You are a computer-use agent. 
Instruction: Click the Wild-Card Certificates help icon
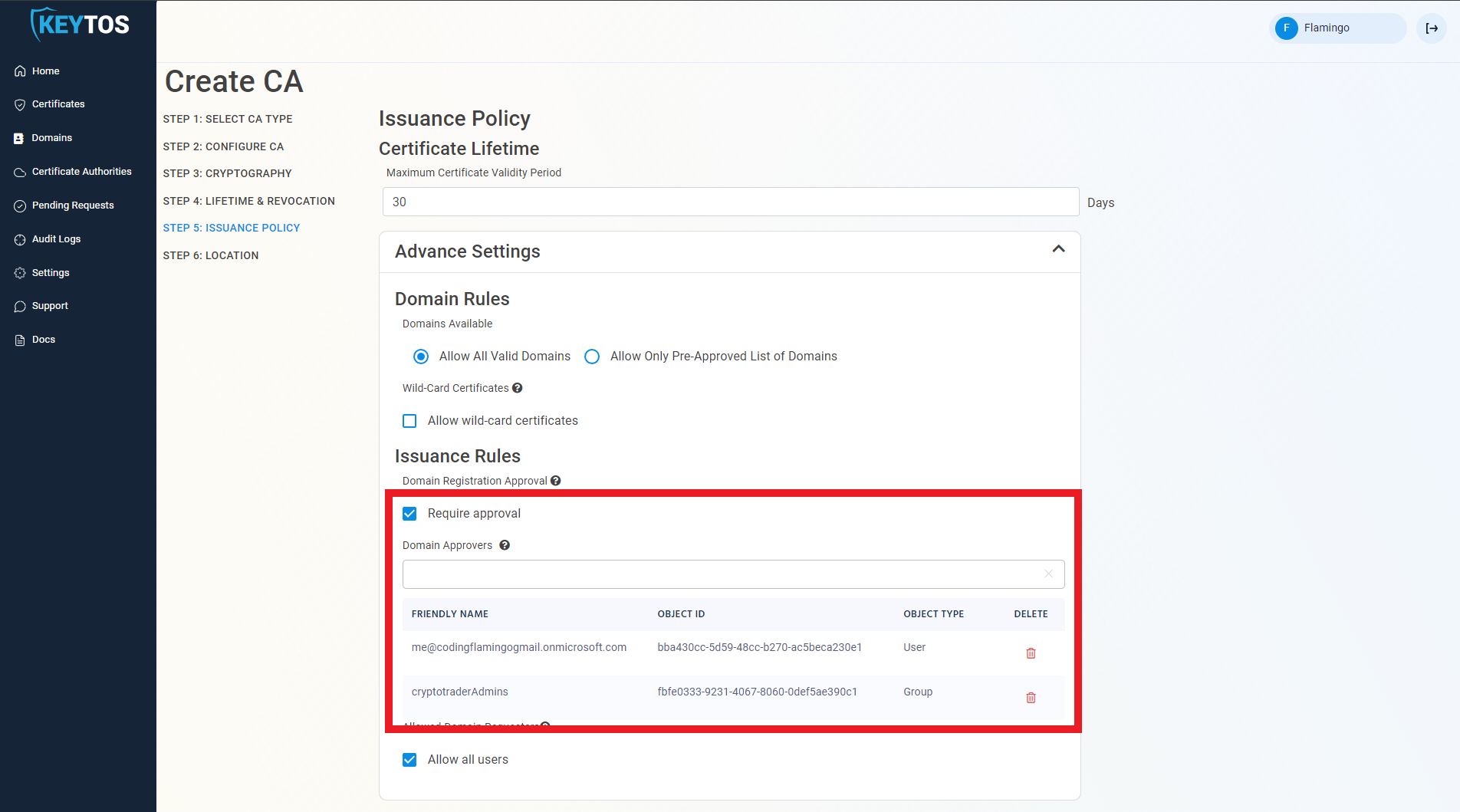click(x=518, y=388)
